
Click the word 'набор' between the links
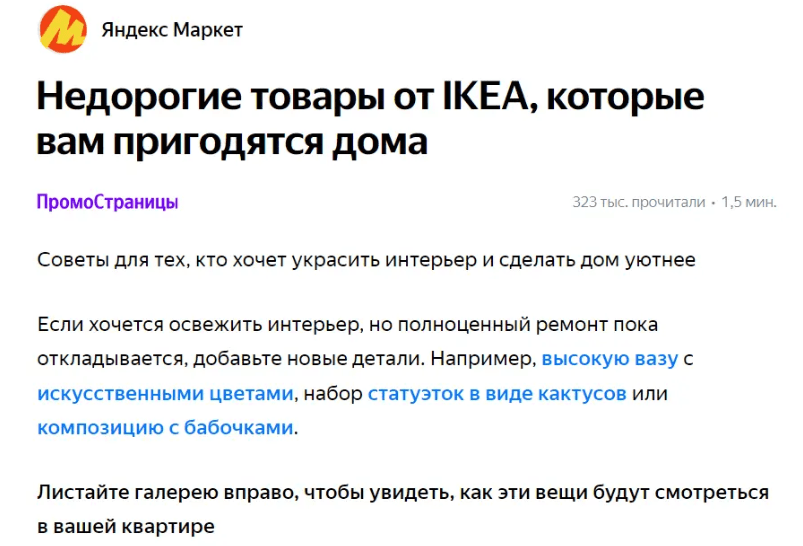pos(333,393)
